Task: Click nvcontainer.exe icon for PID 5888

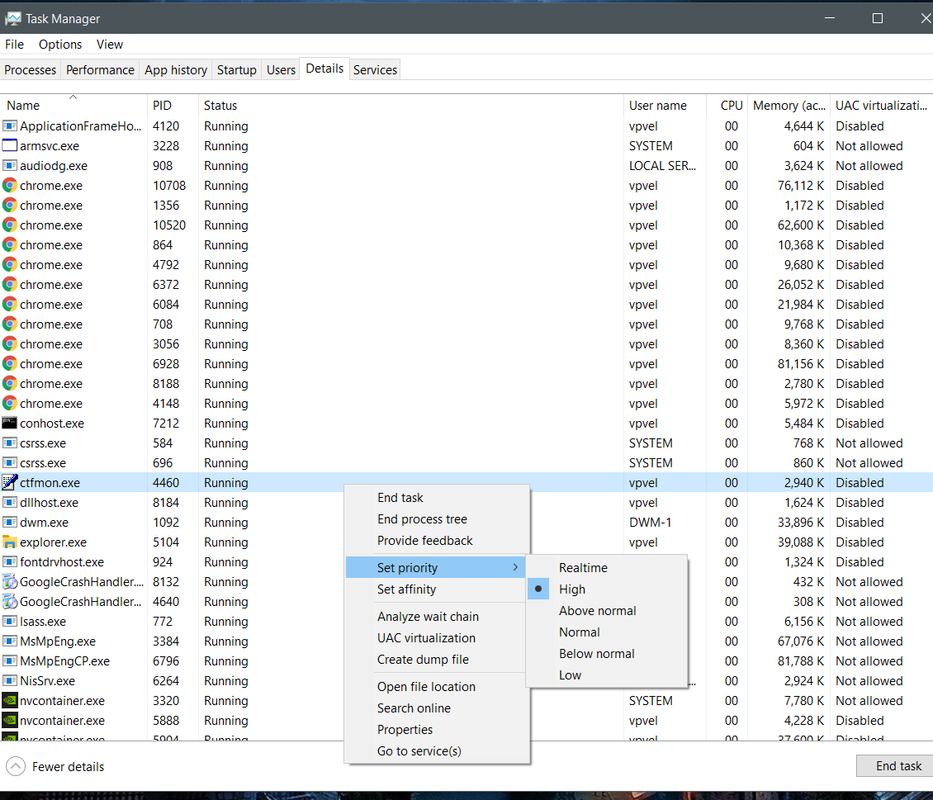Action: (x=10, y=720)
